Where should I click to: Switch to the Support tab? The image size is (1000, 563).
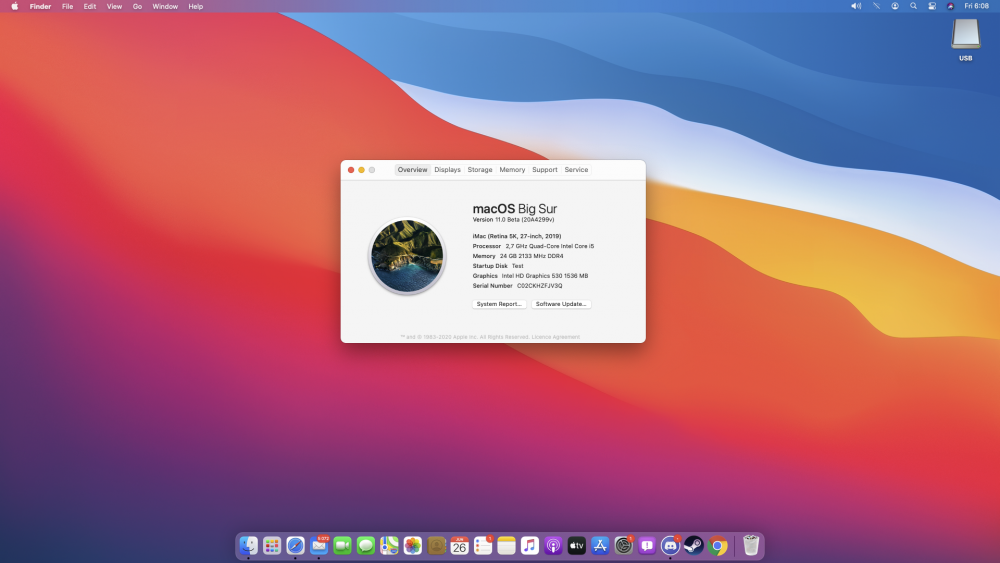pos(545,170)
